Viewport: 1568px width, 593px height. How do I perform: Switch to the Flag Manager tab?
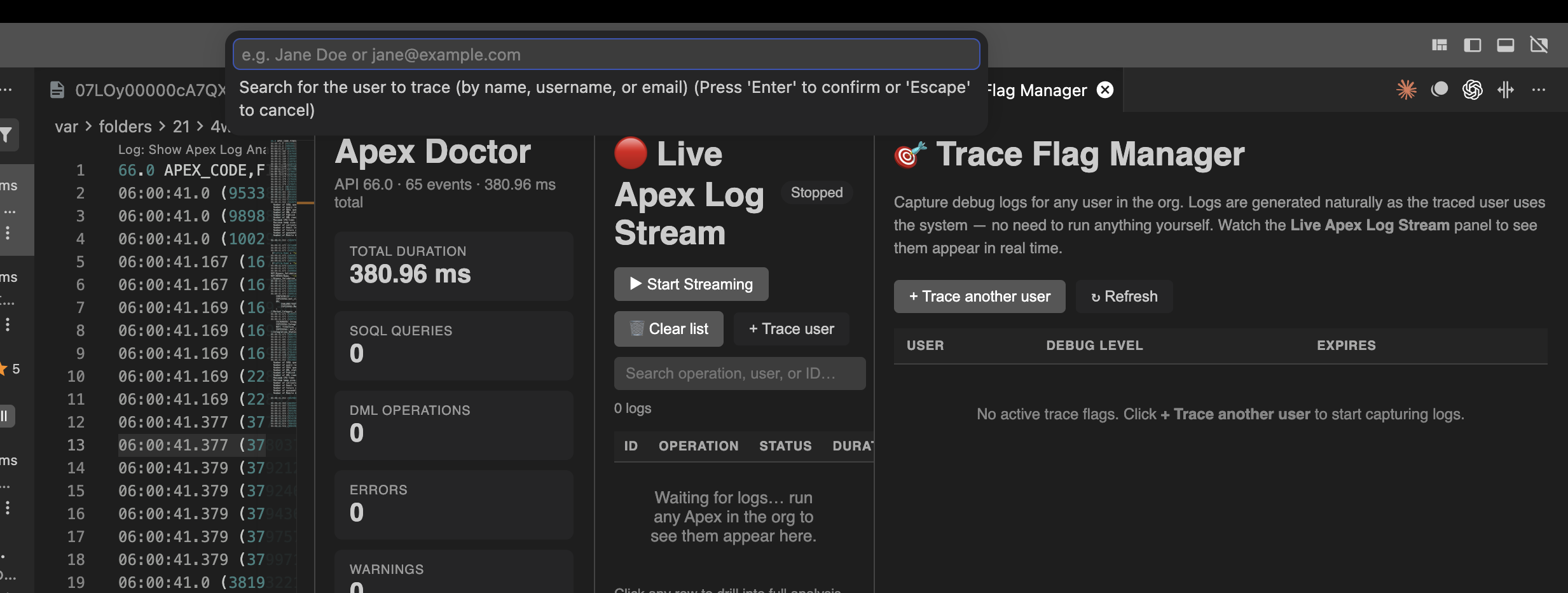pyautogui.click(x=1036, y=90)
